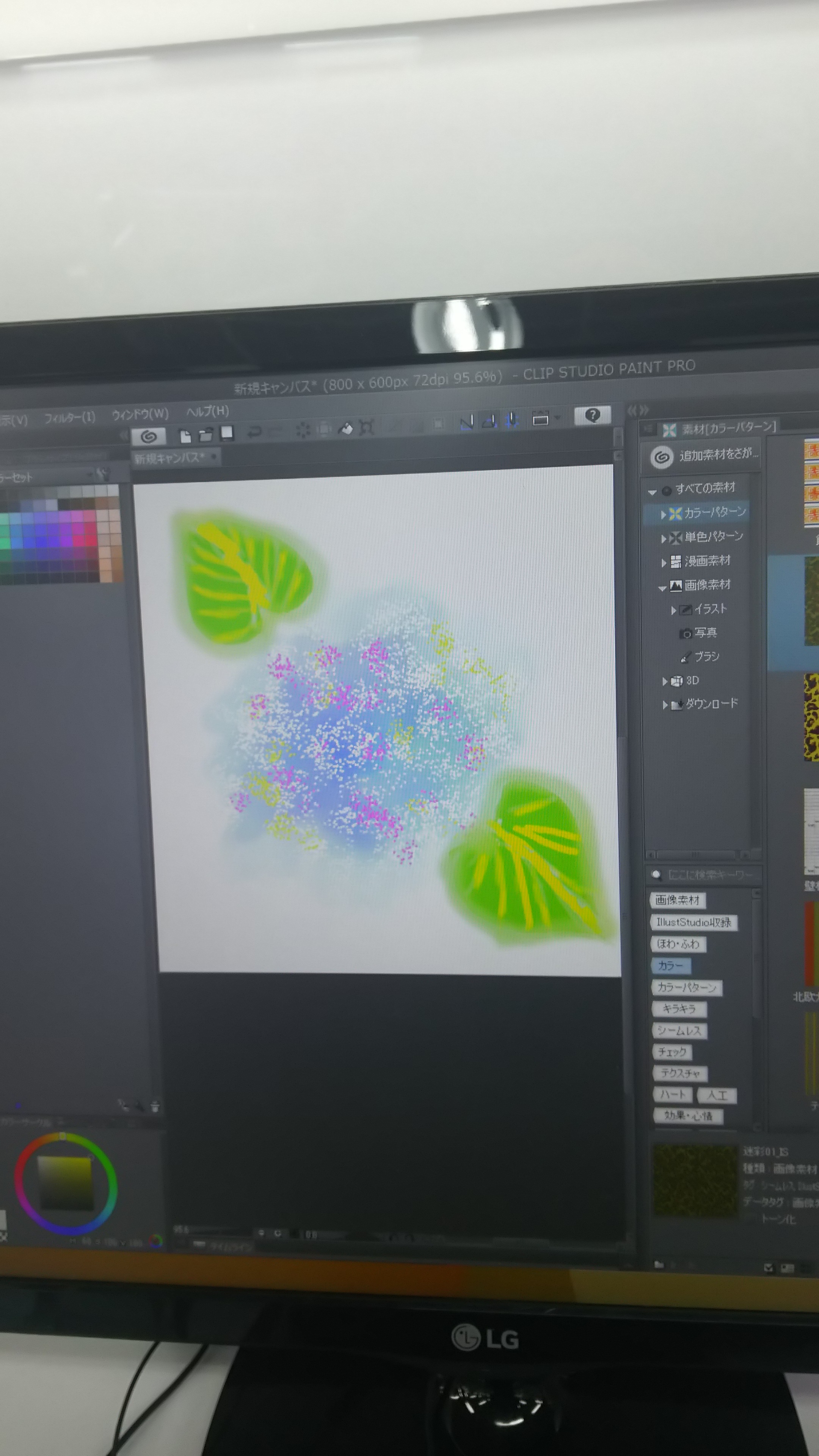This screenshot has height=1456, width=819.
Task: Click the Undo arrow icon
Action: 254,432
